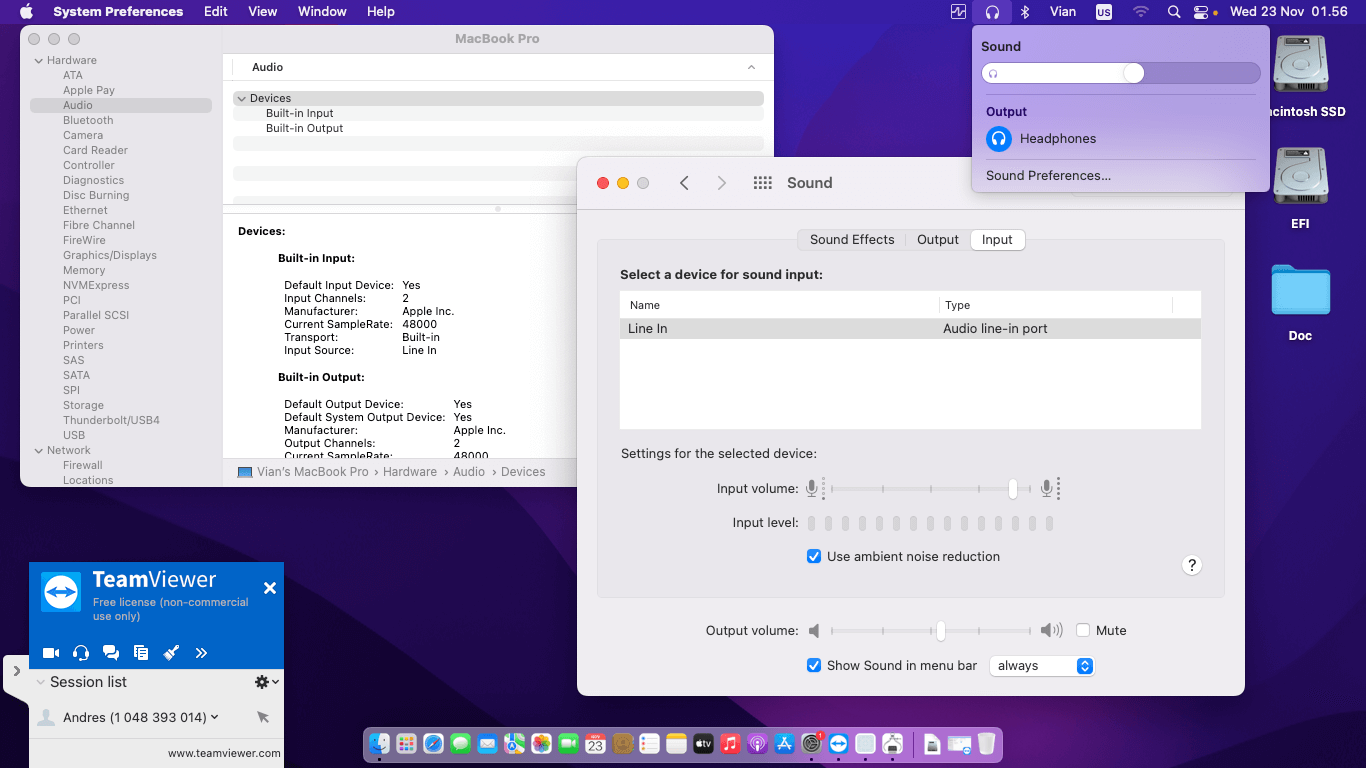Click the remote control cursor icon beside Andres

tap(263, 717)
